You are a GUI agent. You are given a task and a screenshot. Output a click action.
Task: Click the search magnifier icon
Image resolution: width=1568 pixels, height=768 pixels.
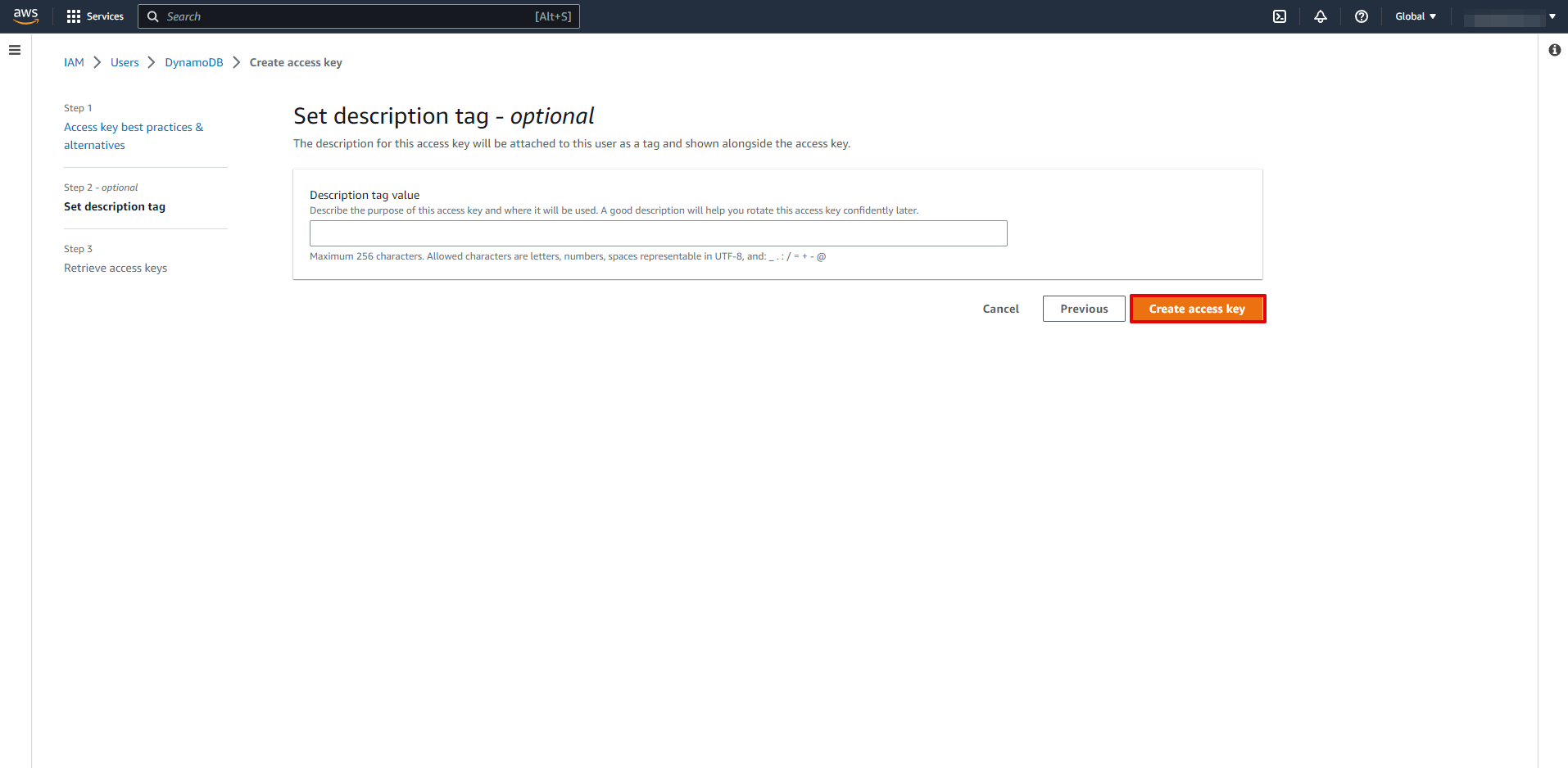pos(153,16)
